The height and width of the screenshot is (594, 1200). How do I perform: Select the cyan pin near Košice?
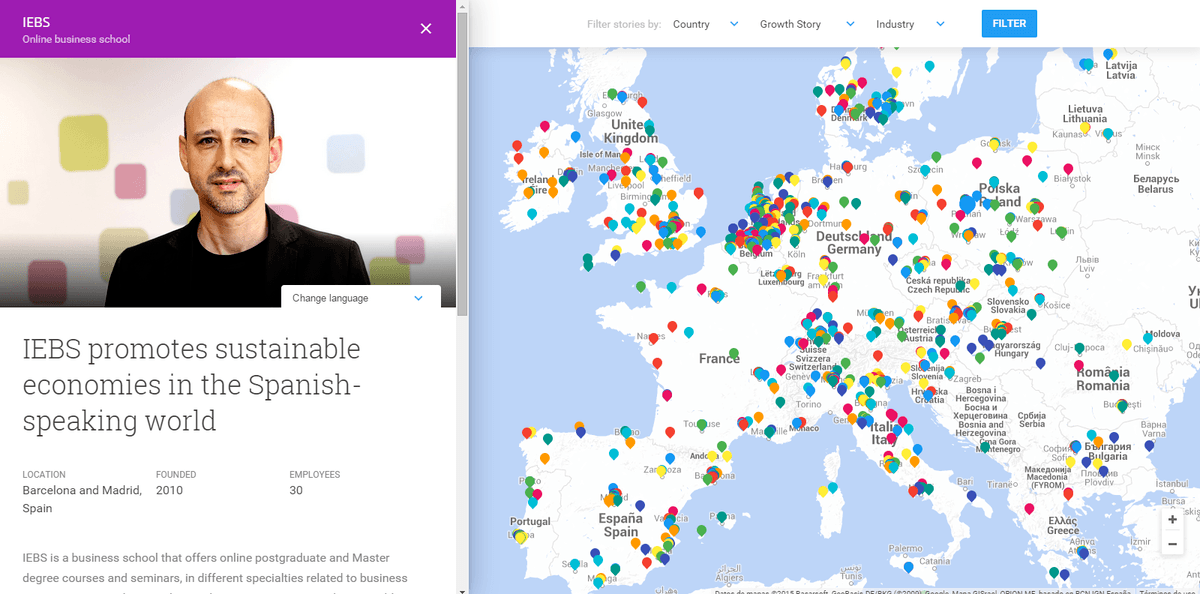(1040, 298)
